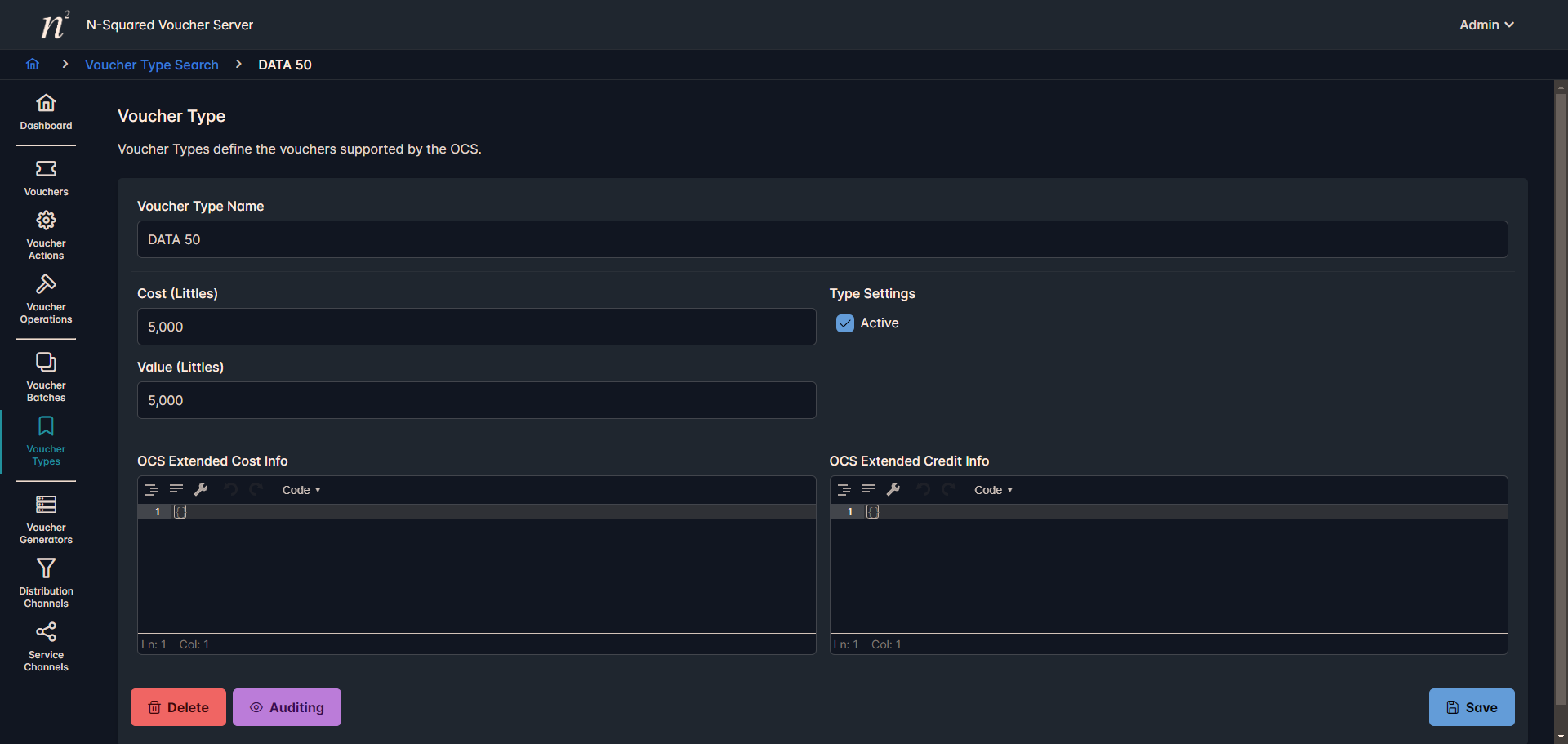Viewport: 1568px width, 744px height.
Task: Click repair wrench in OCS Extended Credit Info
Action: pyautogui.click(x=893, y=490)
